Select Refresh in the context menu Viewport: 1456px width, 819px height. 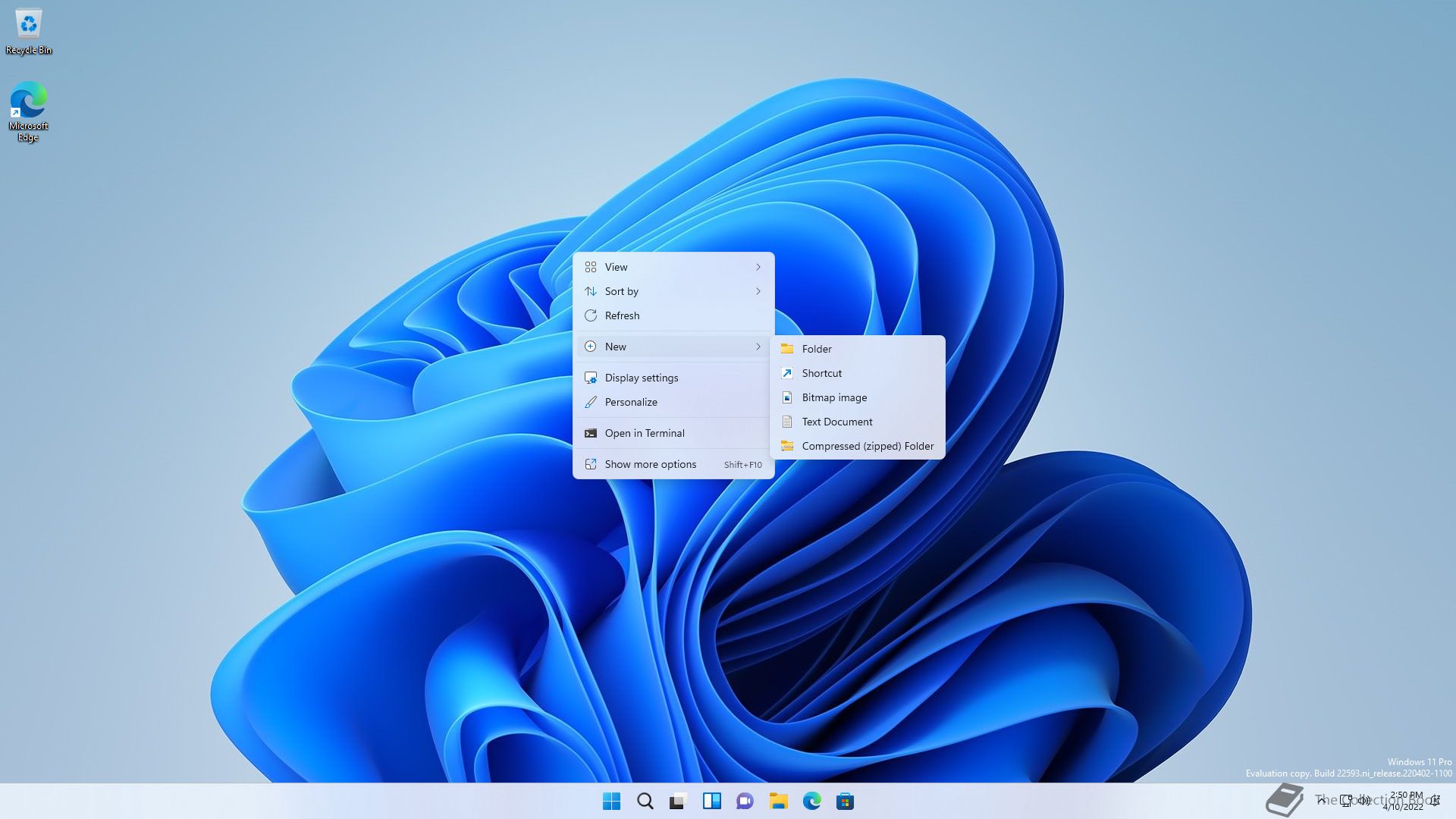673,315
